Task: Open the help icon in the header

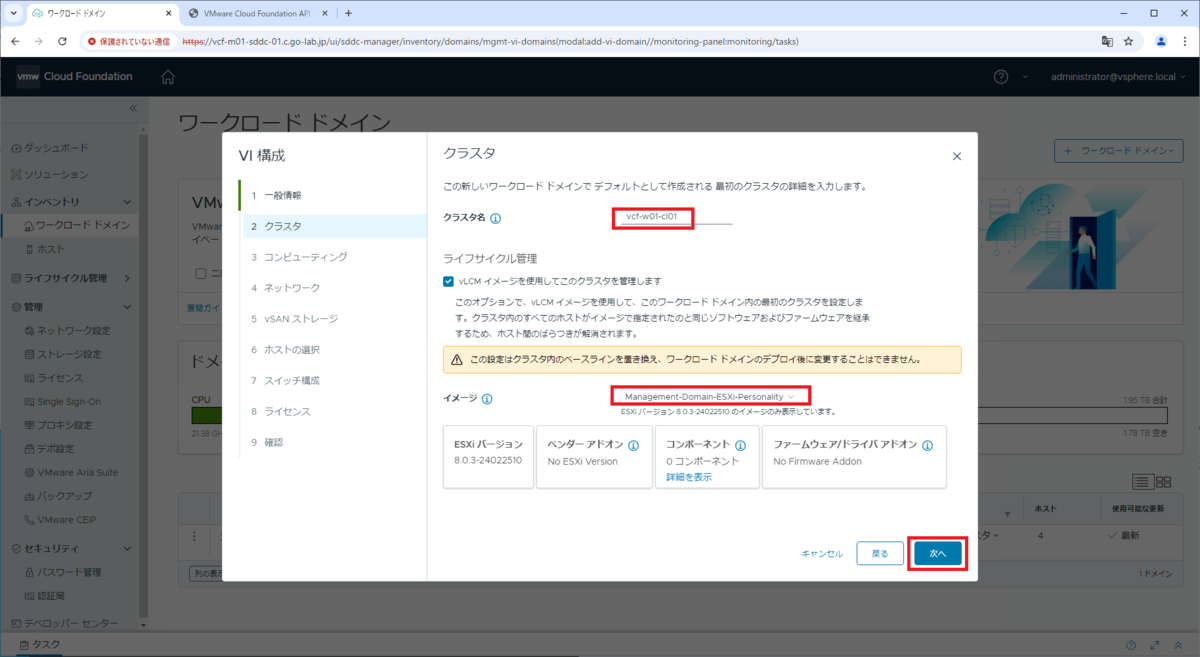Action: (1001, 77)
